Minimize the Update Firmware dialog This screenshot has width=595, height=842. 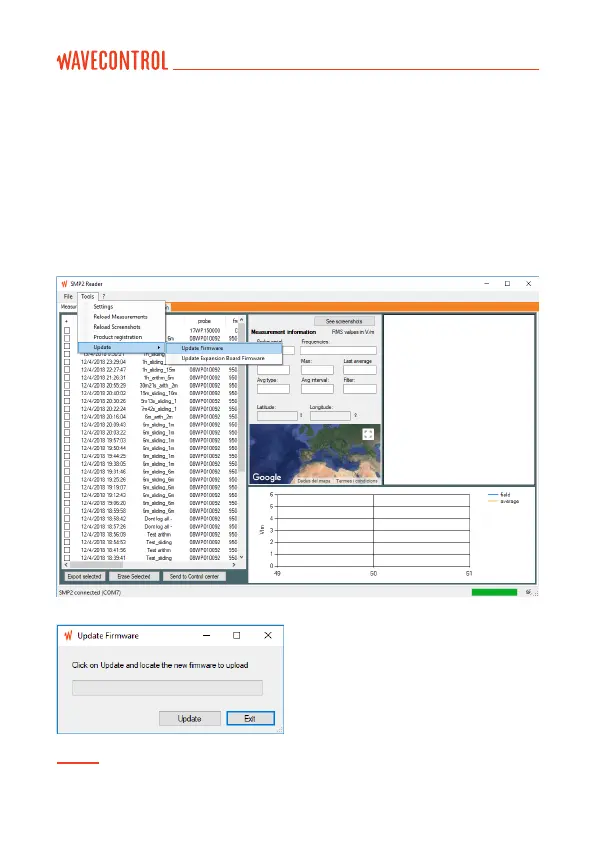pos(206,635)
